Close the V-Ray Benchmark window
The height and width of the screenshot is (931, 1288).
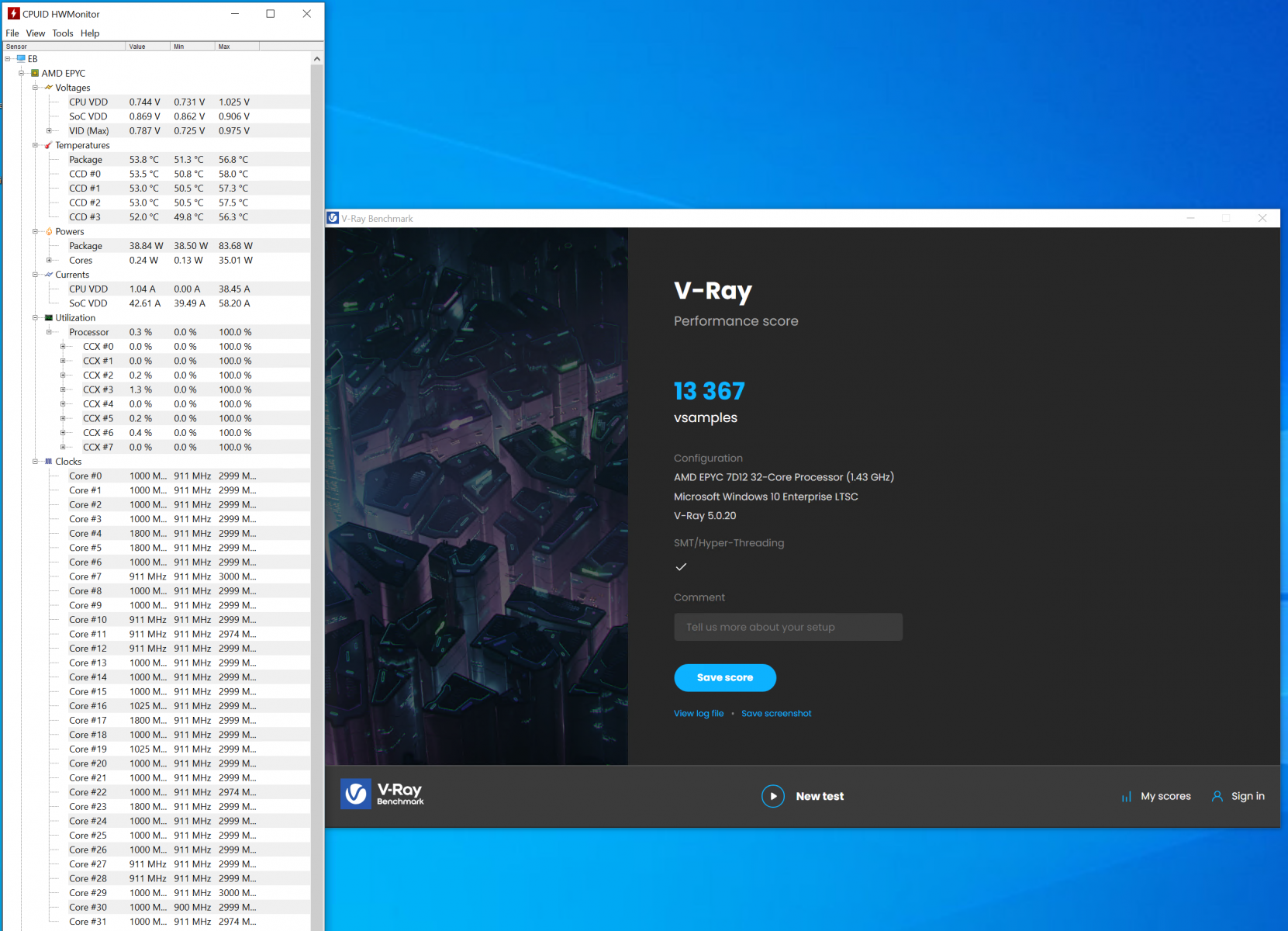point(1262,218)
